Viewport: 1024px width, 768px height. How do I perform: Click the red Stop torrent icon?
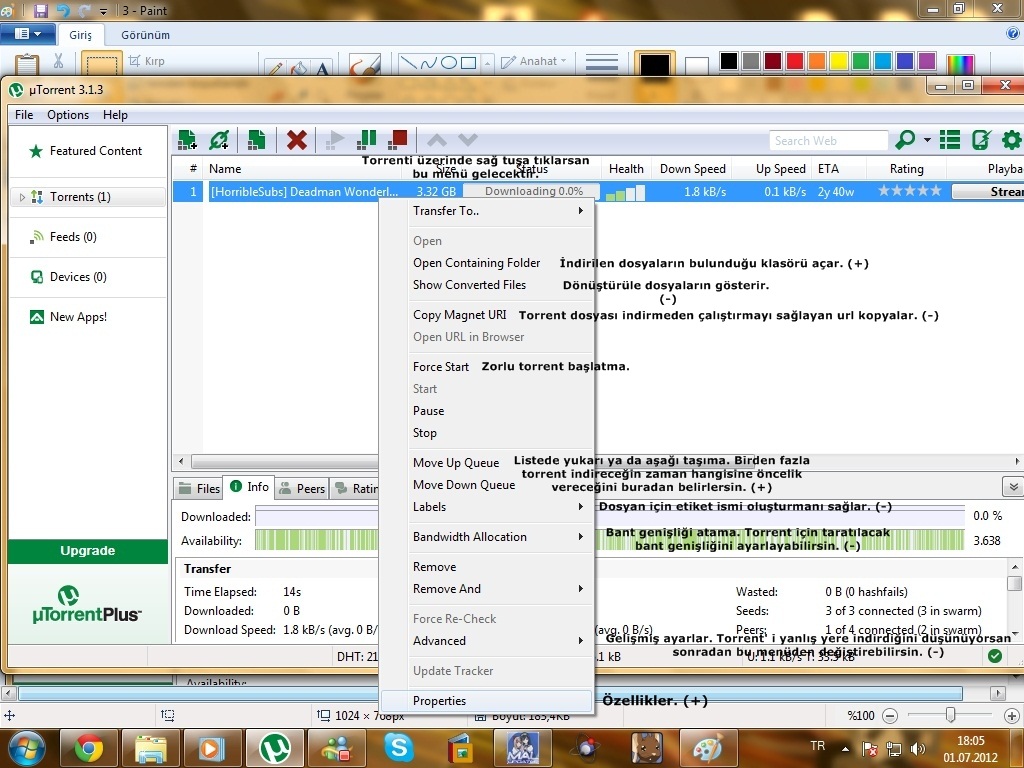click(398, 139)
